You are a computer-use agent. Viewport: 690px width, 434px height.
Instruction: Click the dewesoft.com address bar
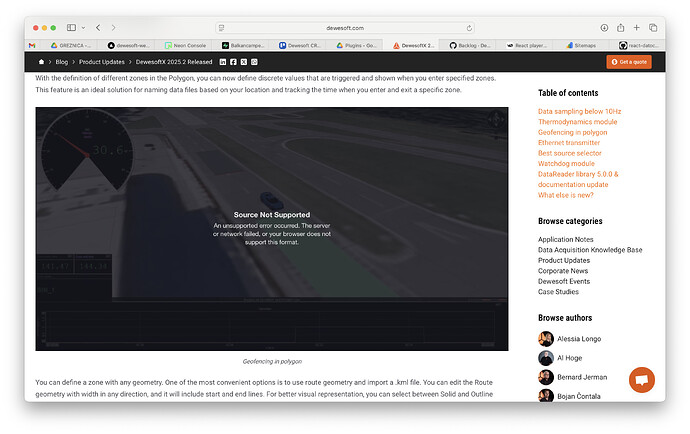[x=344, y=28]
